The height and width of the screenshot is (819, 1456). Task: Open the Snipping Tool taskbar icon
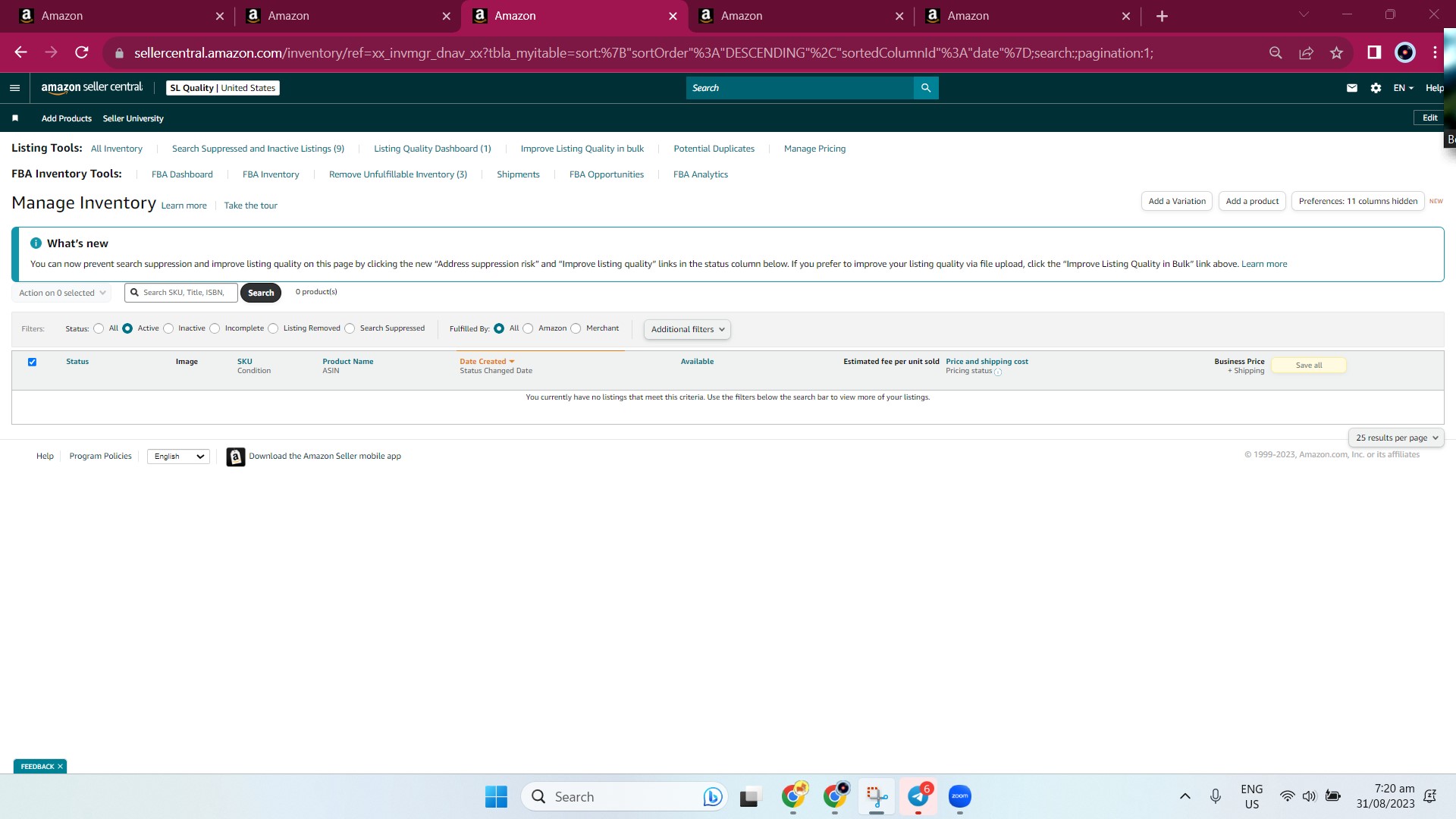click(x=877, y=796)
